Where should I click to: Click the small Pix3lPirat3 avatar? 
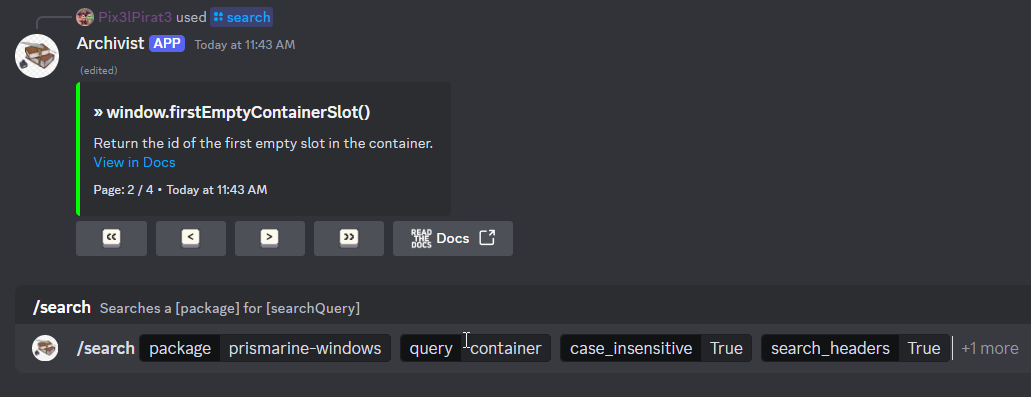[x=85, y=17]
